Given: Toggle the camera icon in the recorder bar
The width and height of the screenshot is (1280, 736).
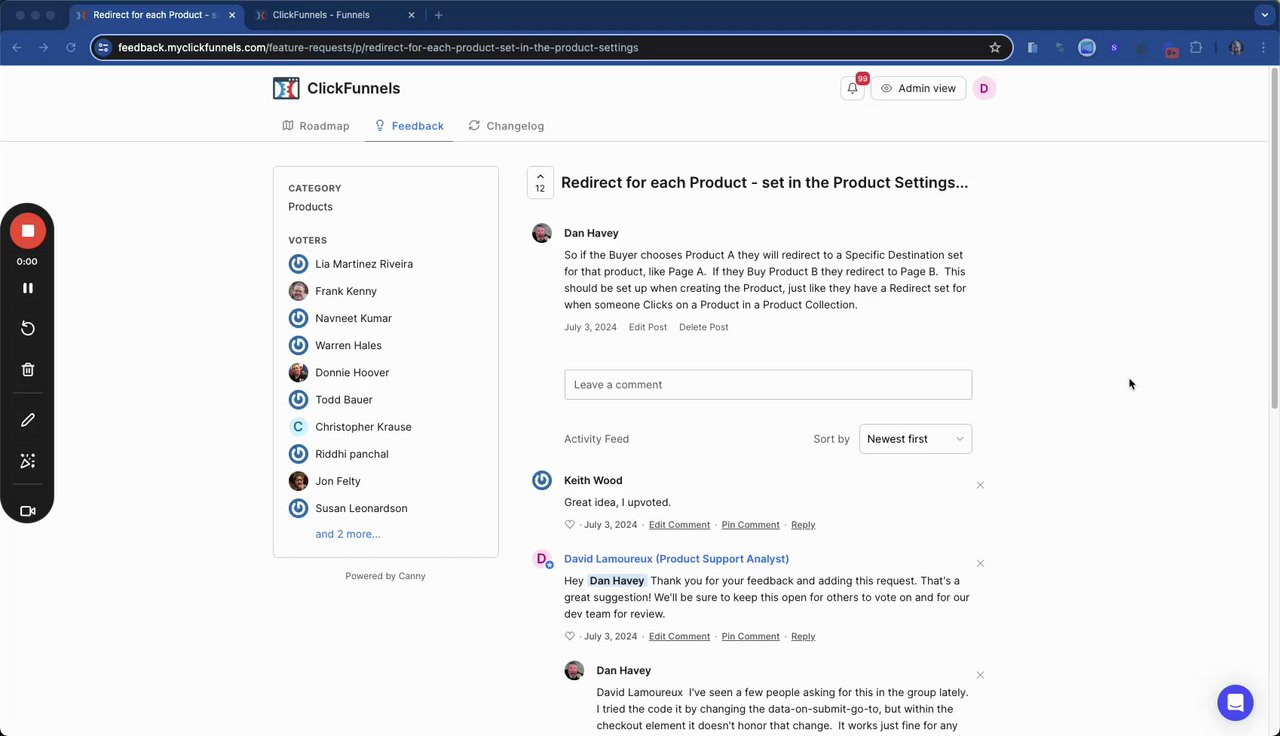Looking at the screenshot, I should tap(28, 511).
